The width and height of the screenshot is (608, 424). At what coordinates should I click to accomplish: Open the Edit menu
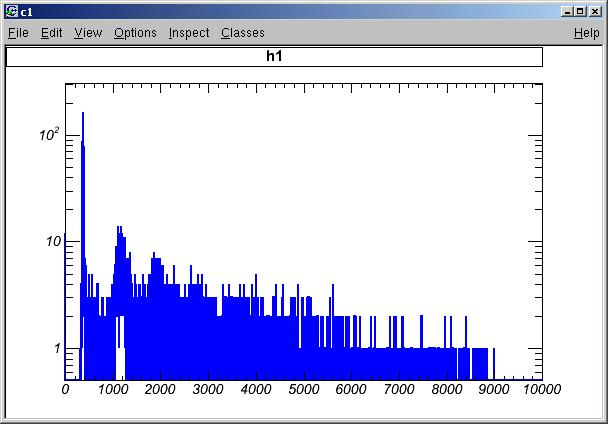point(52,33)
